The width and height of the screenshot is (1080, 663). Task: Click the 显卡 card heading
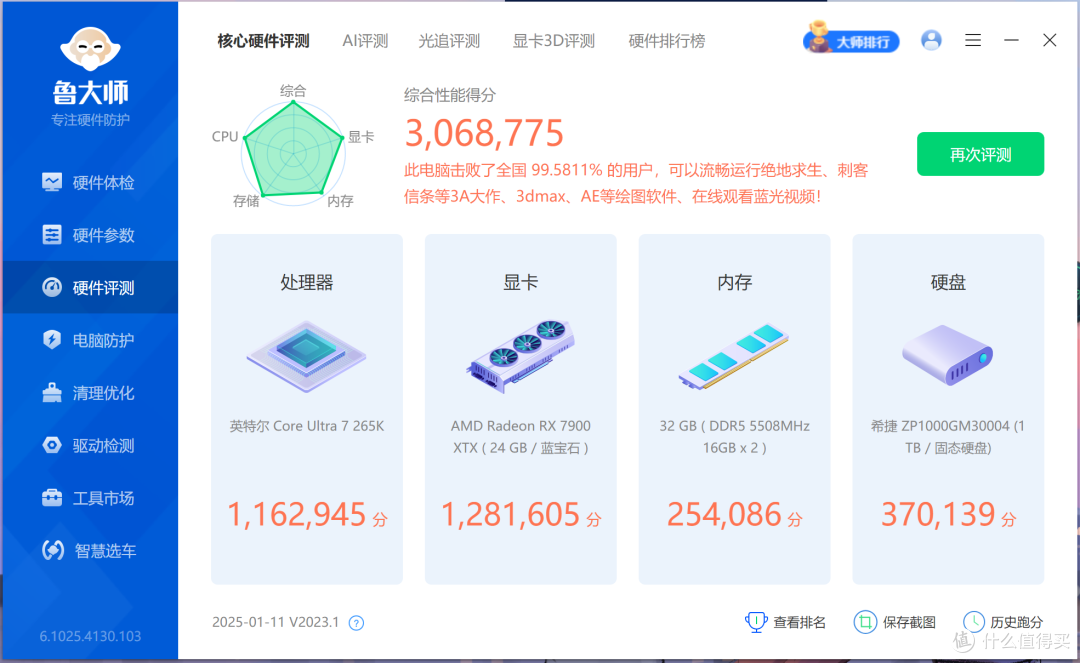[521, 282]
